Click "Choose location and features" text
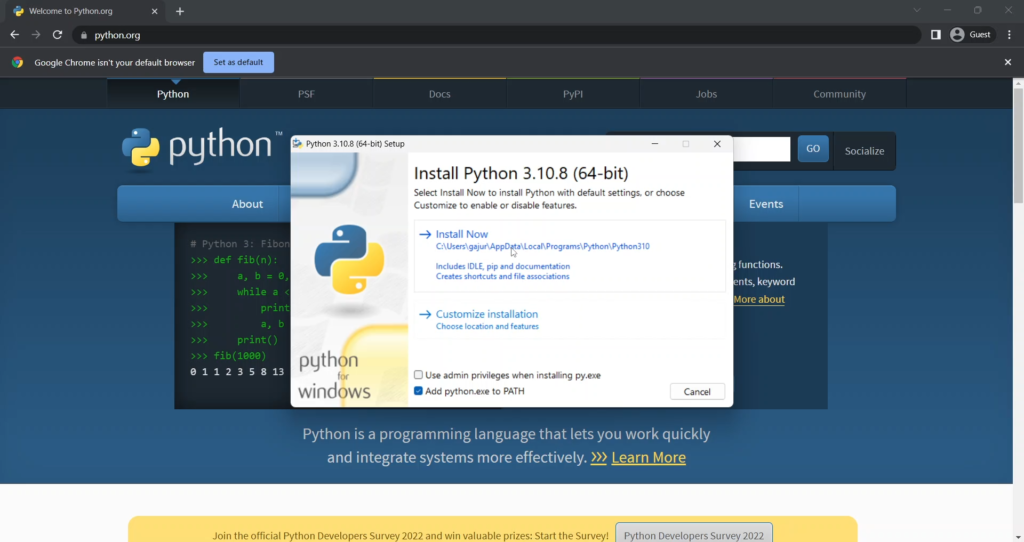1024x542 pixels. click(x=487, y=327)
